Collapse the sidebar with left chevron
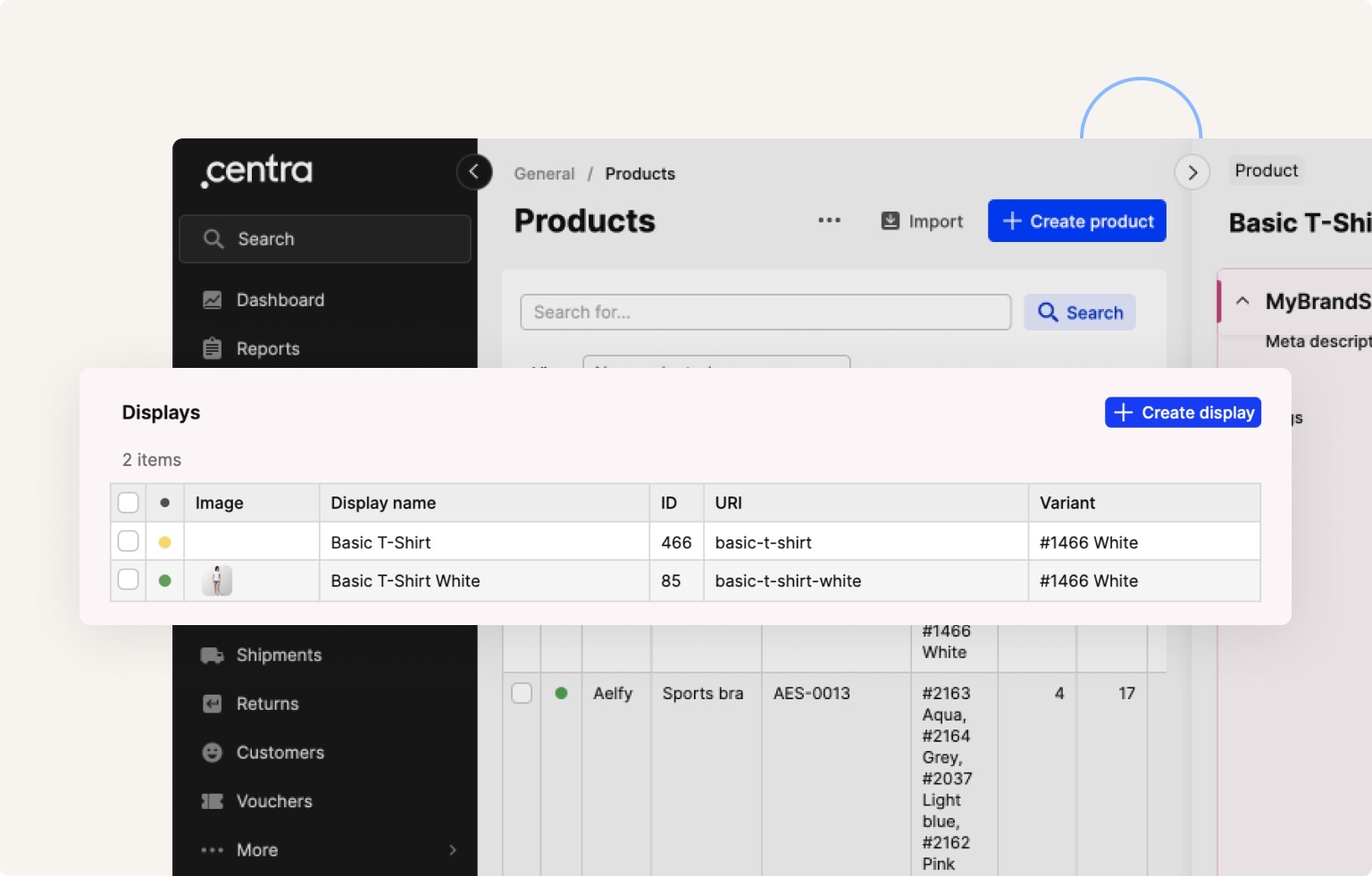1372x876 pixels. (474, 171)
